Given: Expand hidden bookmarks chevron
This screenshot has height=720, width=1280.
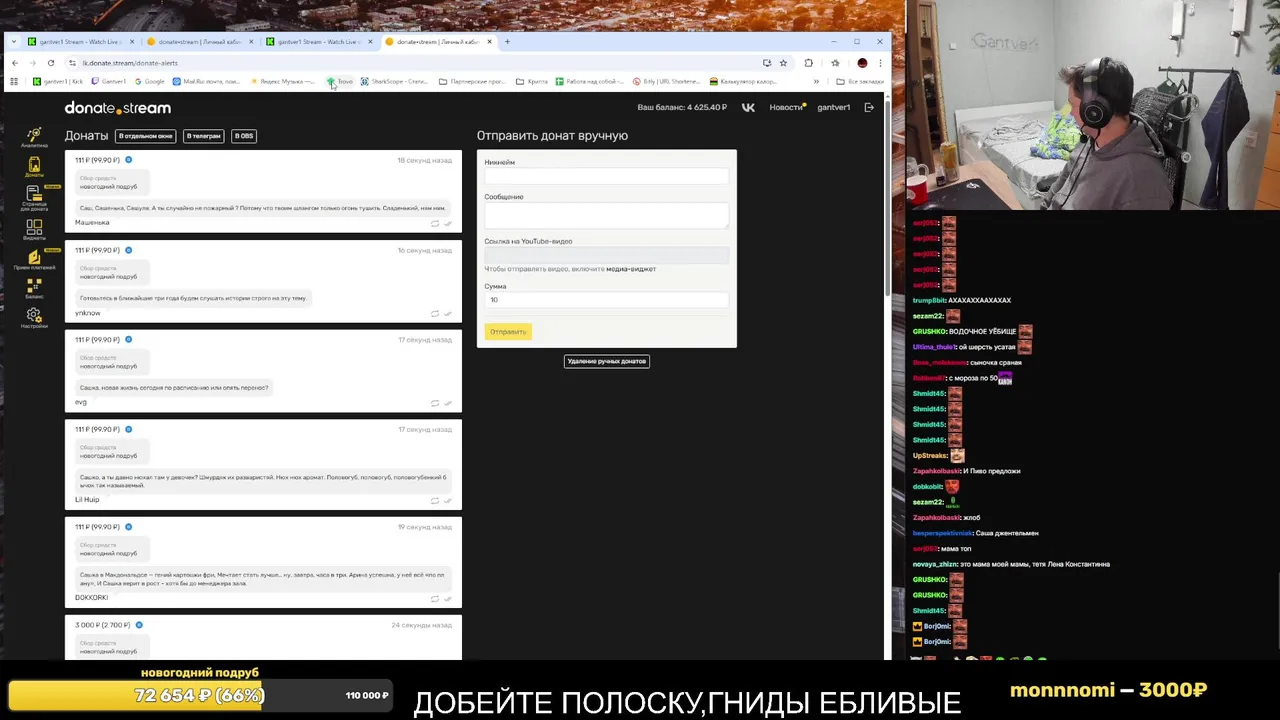Looking at the screenshot, I should [816, 81].
